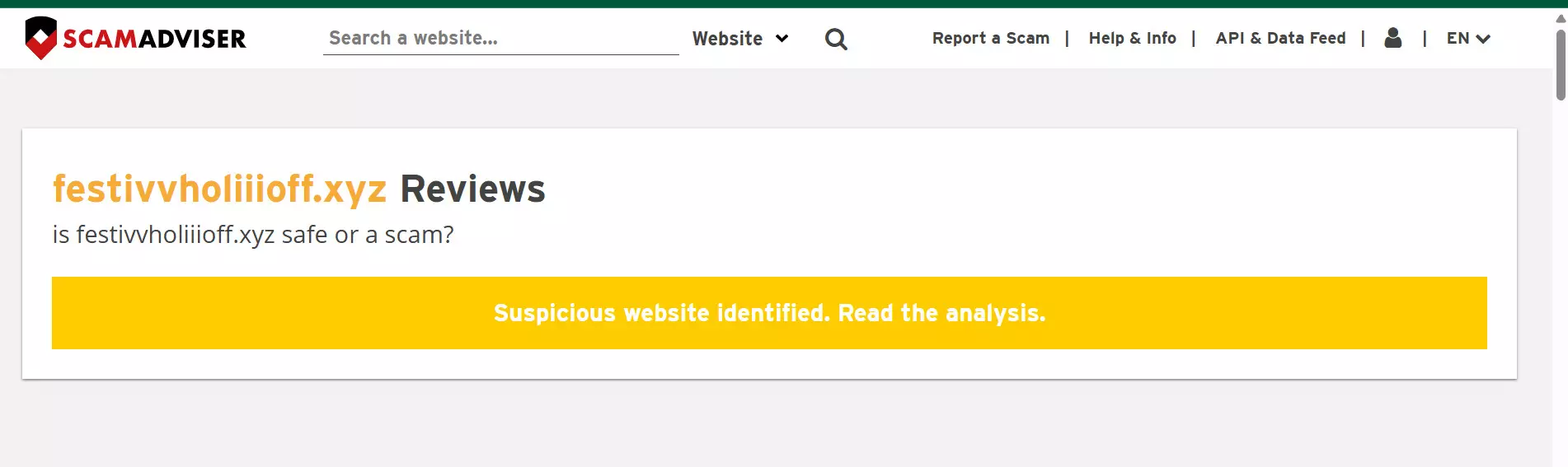Click the chevron arrow next to EN
1568x467 pixels.
[x=1483, y=39]
